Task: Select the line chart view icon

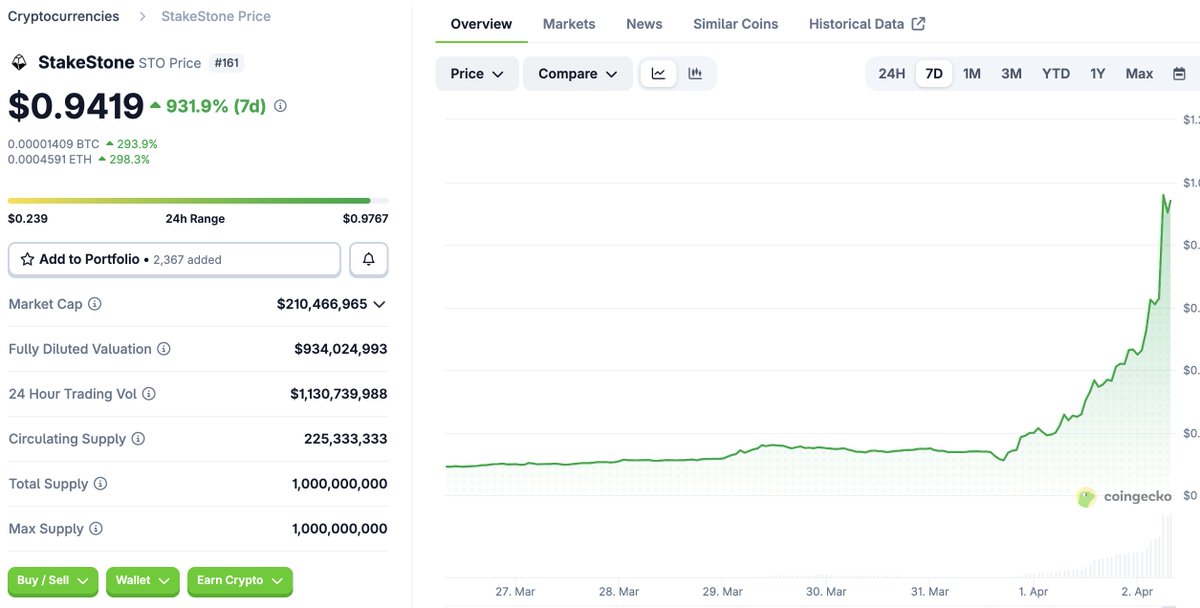Action: click(658, 72)
